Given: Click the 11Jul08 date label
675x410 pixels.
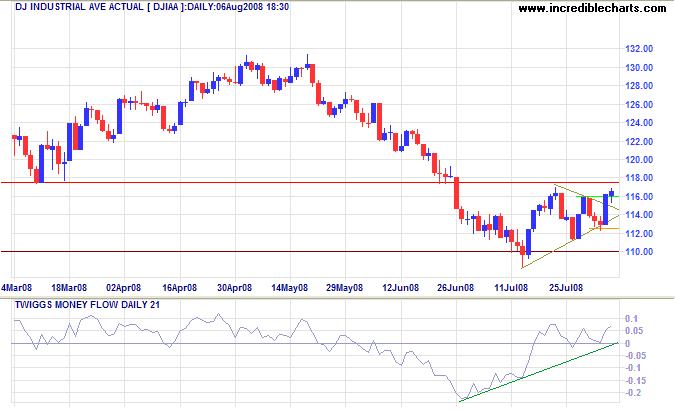Looking at the screenshot, I should [x=511, y=288].
